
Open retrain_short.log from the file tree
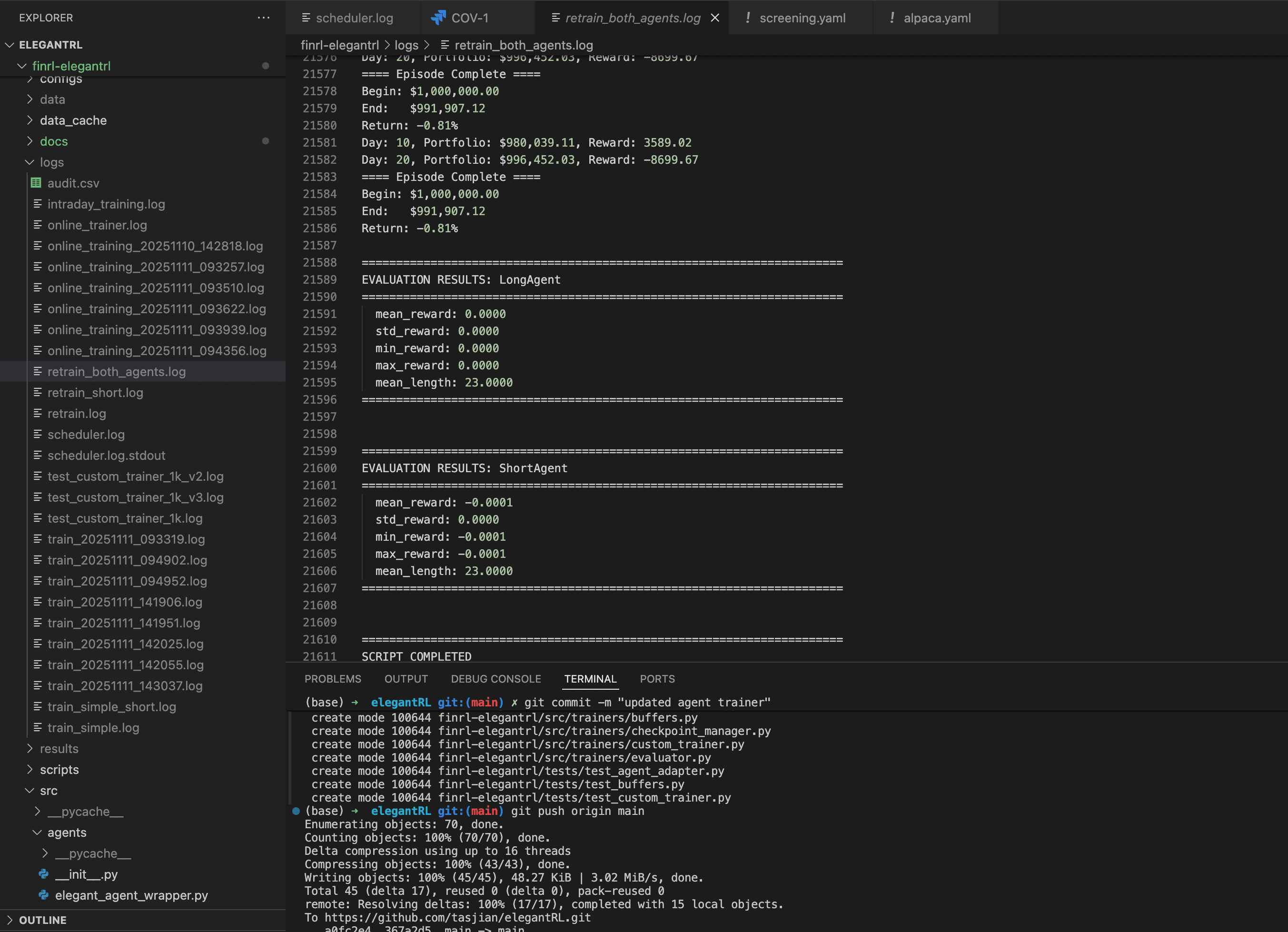[95, 392]
